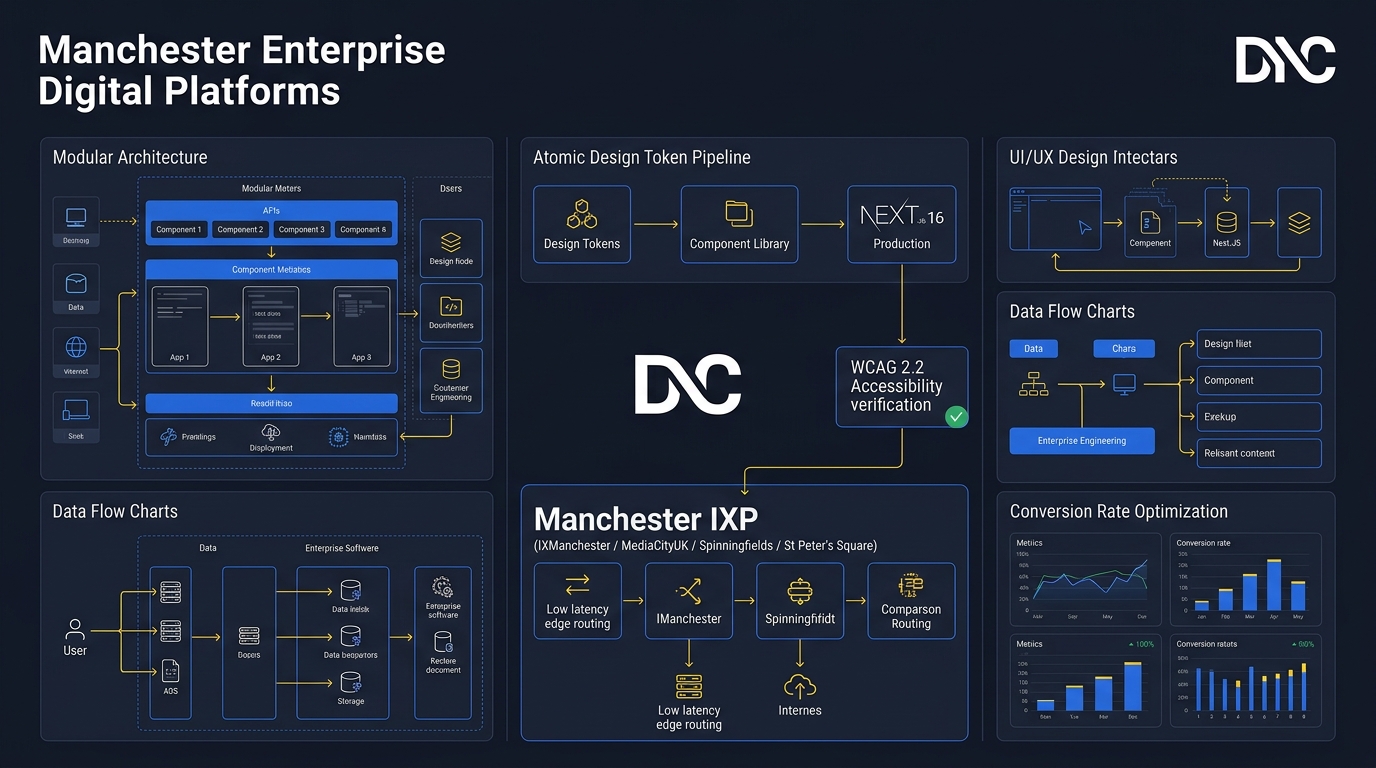Image resolution: width=1376 pixels, height=768 pixels.
Task: Click the NEXT.js 16 Production logo
Action: click(902, 215)
